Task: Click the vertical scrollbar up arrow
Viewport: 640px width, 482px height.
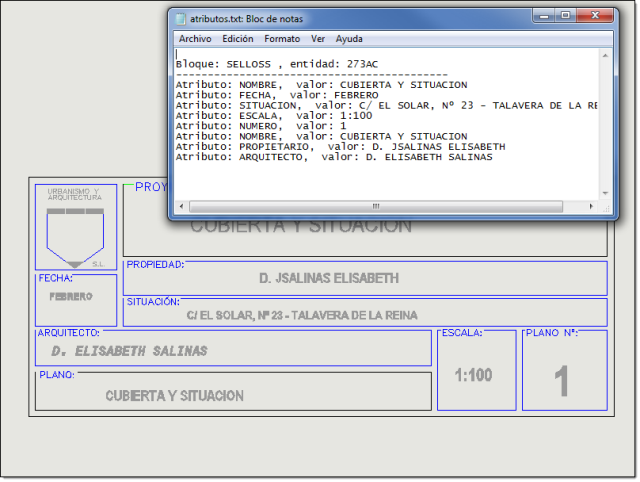Action: click(605, 56)
